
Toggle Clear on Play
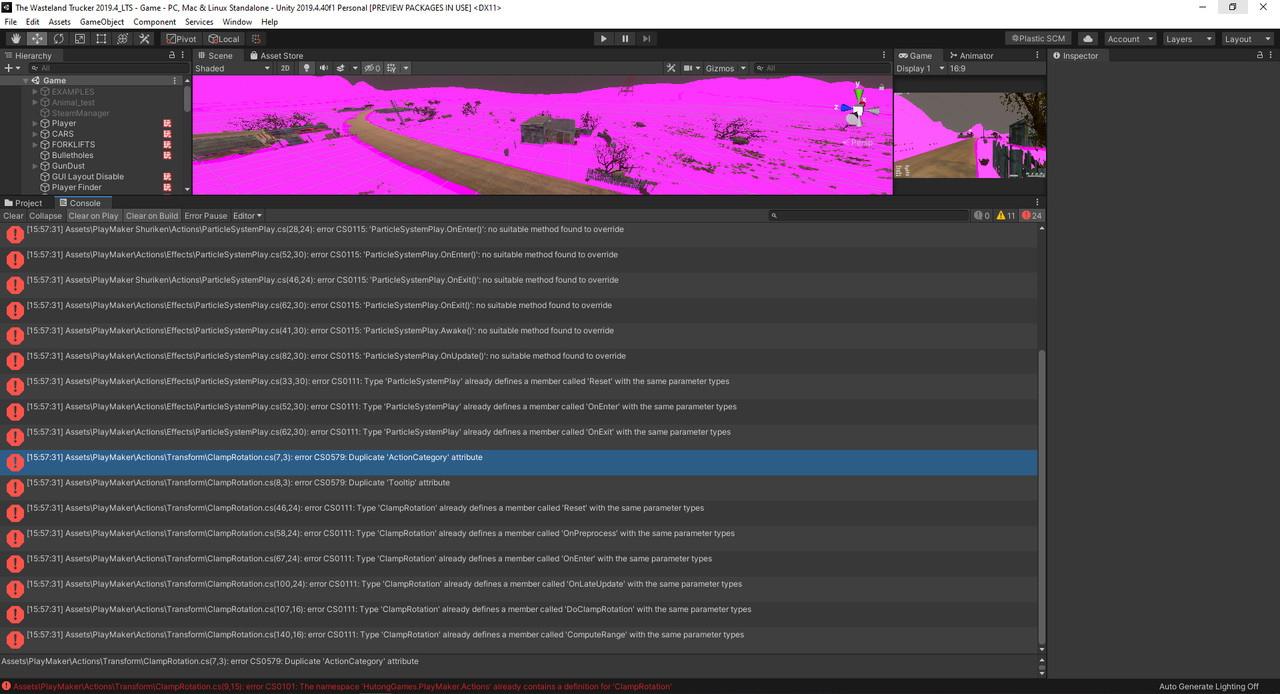pos(93,216)
